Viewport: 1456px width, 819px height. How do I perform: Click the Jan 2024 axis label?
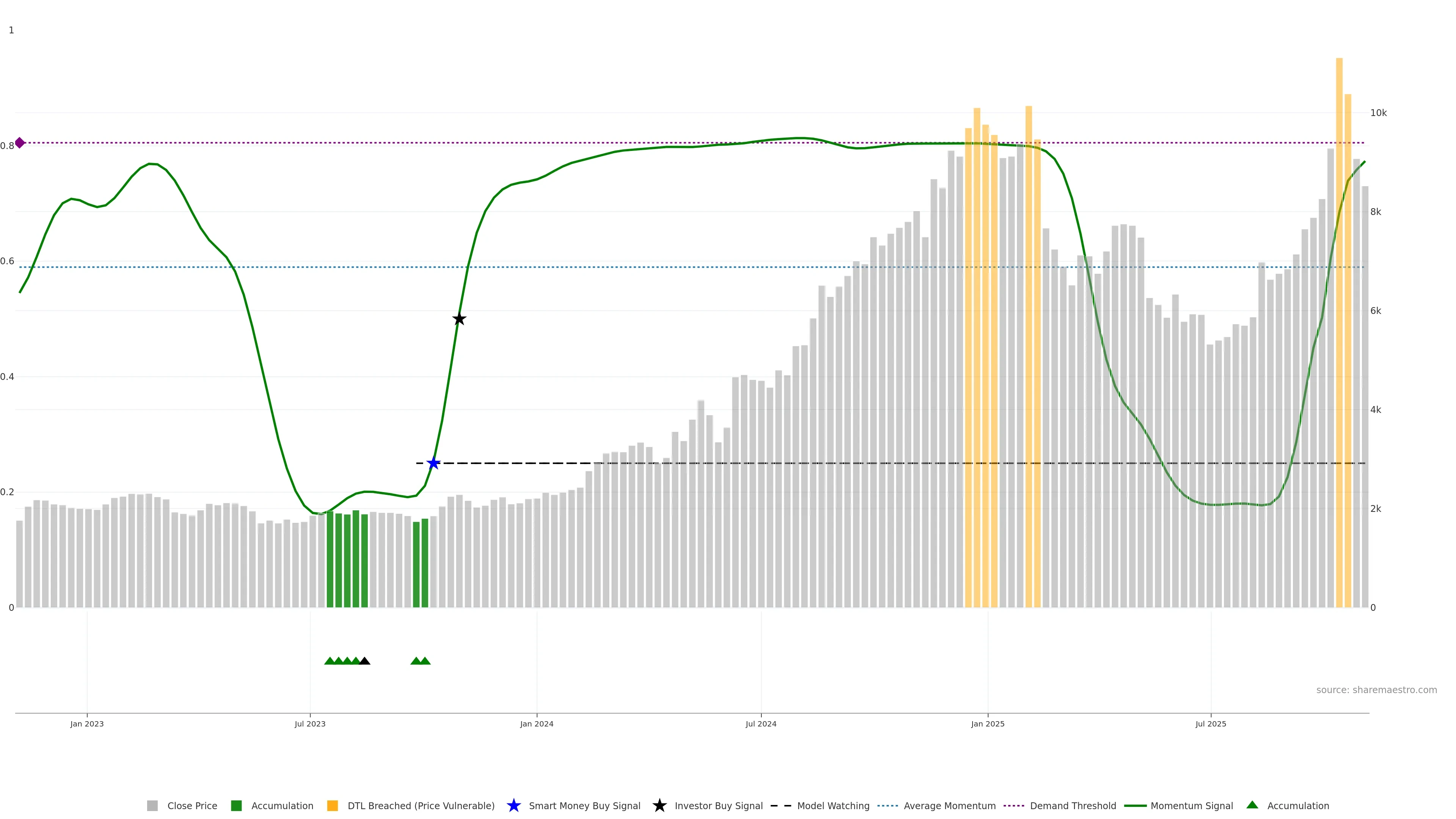pos(537,723)
